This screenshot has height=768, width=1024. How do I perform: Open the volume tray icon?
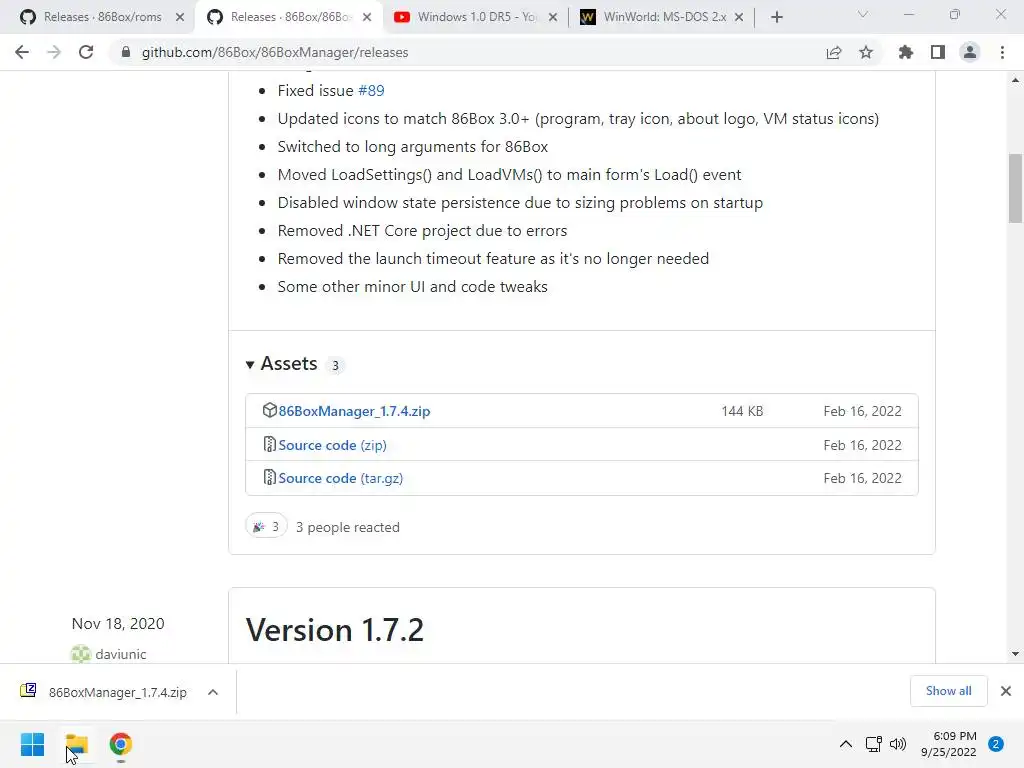(898, 744)
